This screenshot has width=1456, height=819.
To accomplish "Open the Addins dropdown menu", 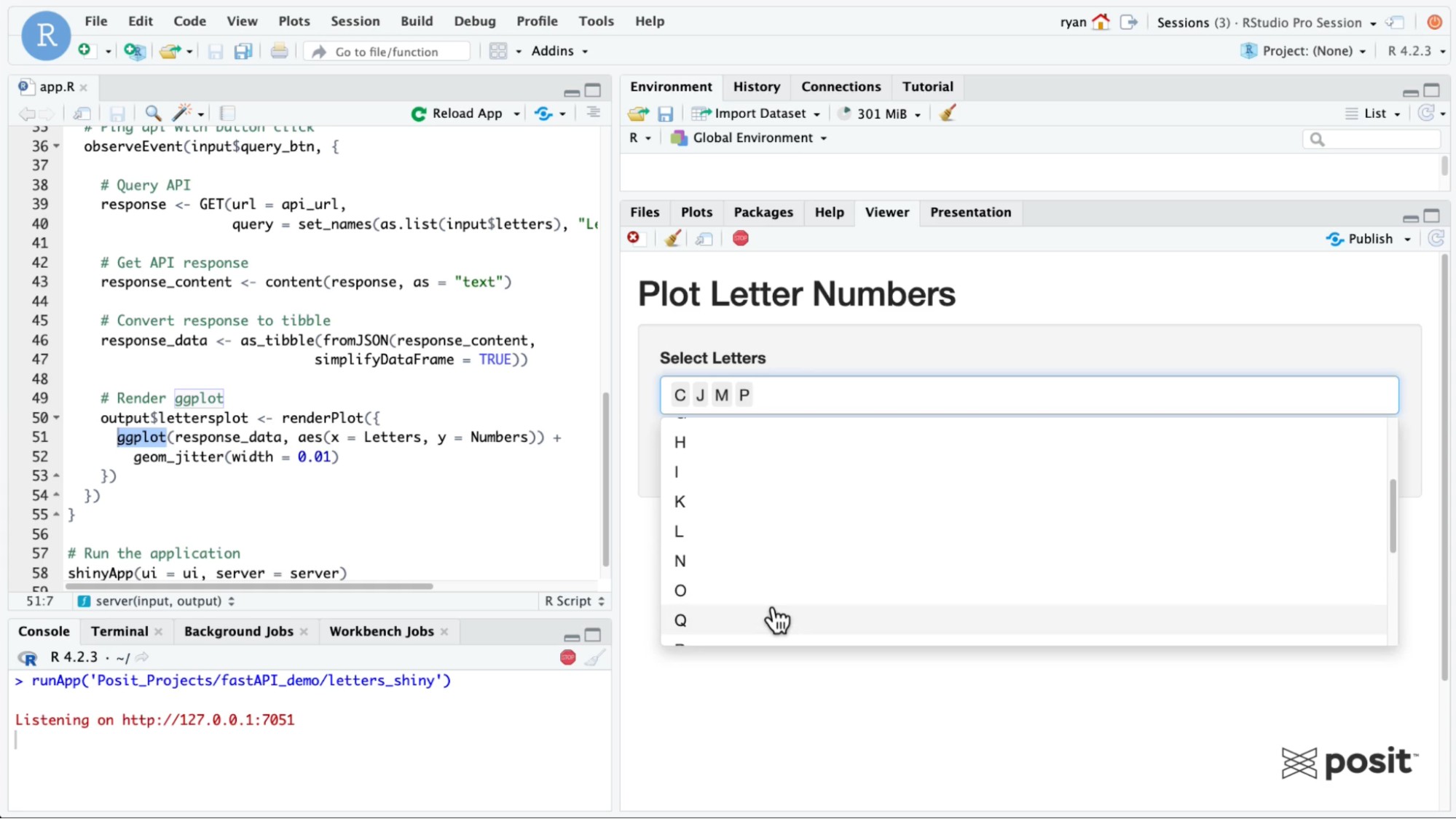I will (x=559, y=51).
